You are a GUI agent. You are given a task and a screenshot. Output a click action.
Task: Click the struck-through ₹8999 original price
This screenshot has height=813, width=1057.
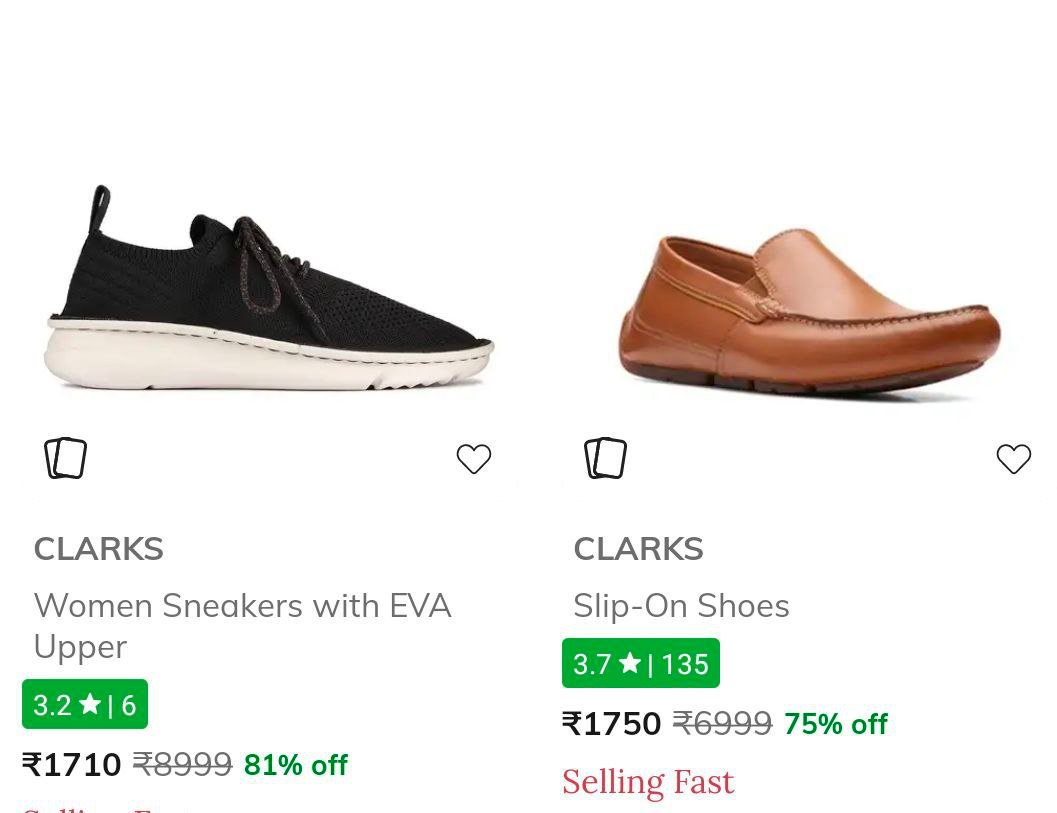pyautogui.click(x=183, y=765)
